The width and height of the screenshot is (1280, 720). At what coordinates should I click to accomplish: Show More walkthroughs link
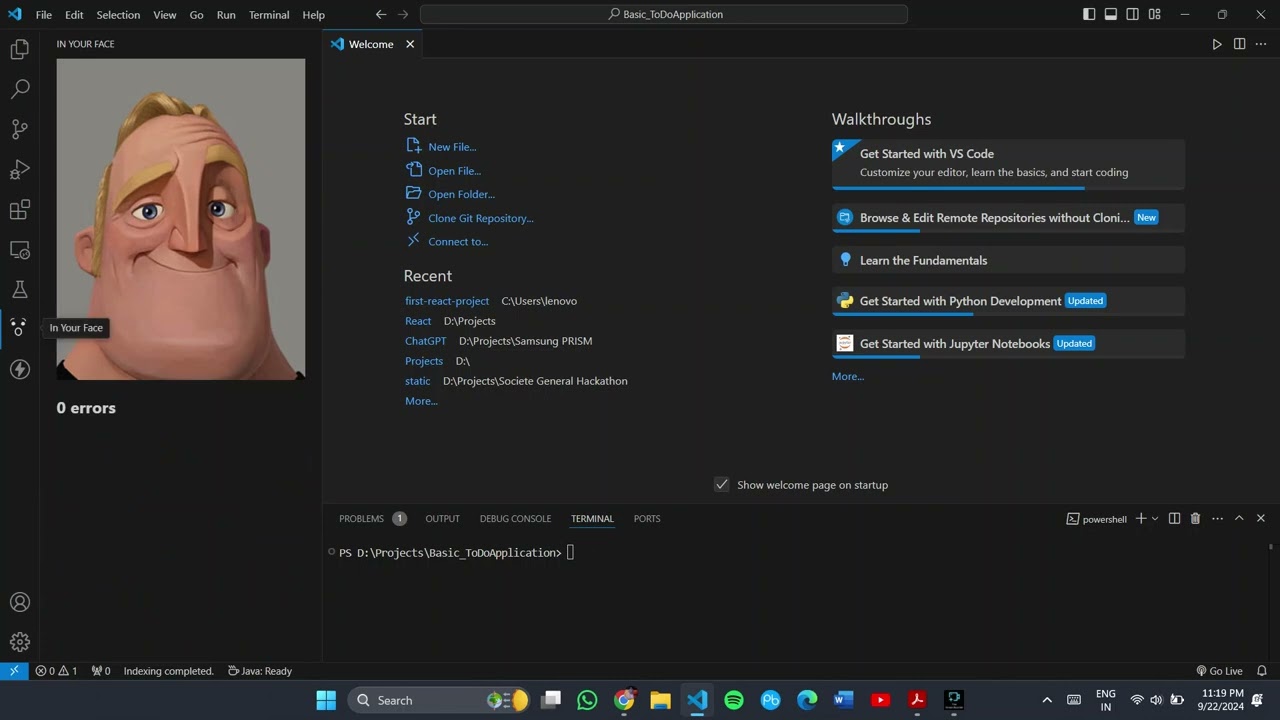[x=848, y=376]
